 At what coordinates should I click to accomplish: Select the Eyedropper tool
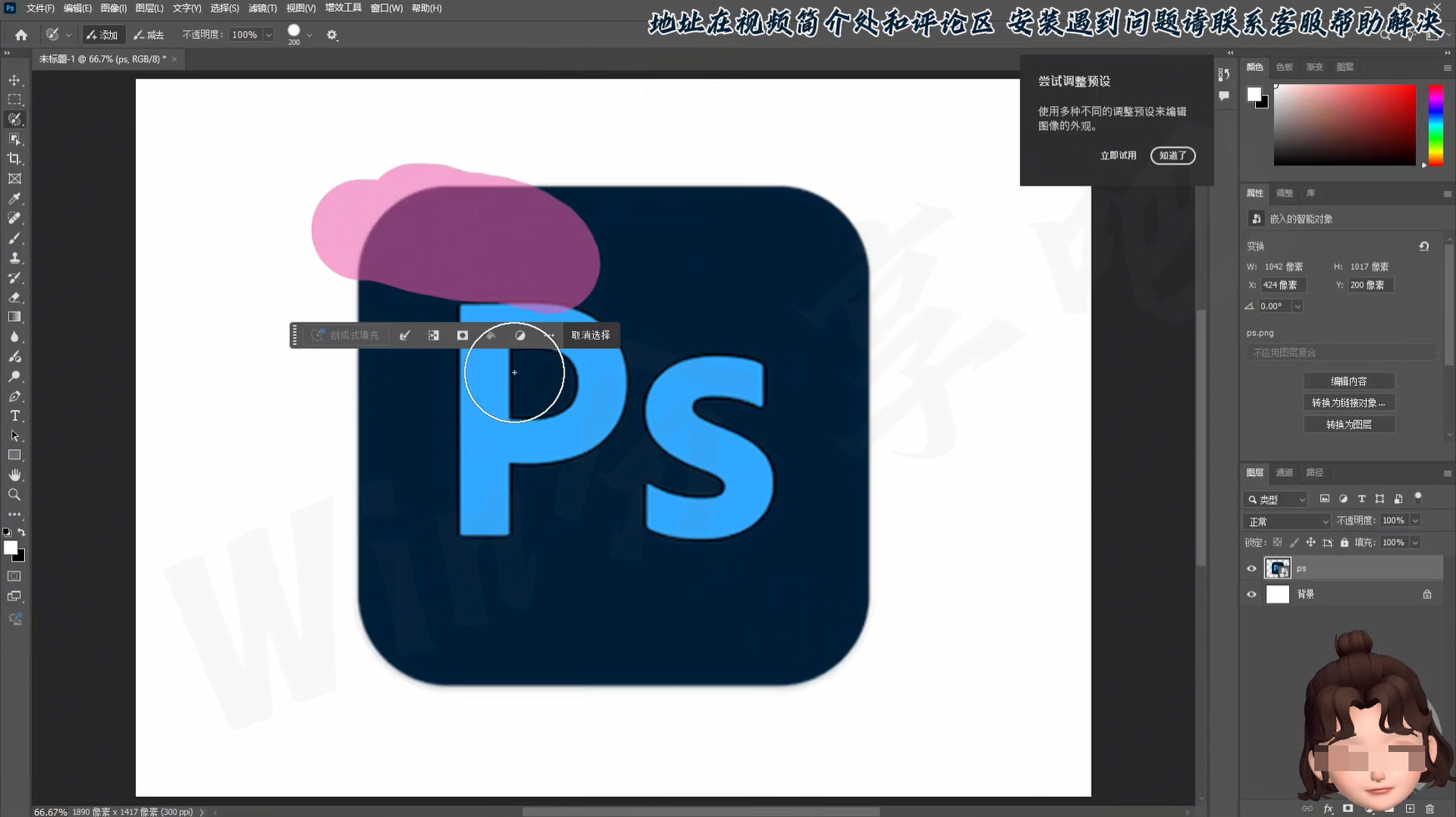[x=14, y=198]
